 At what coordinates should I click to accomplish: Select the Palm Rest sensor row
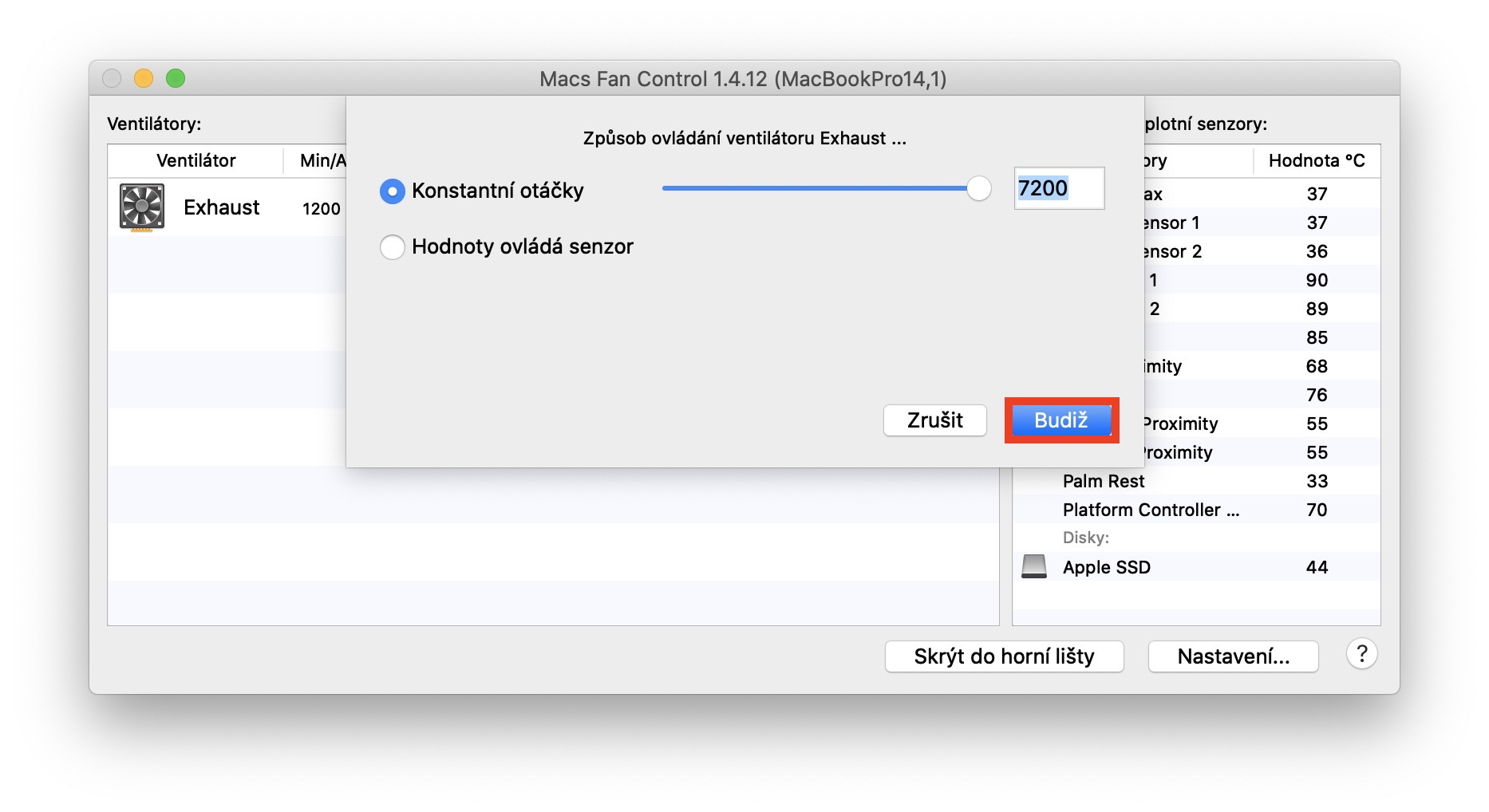[1104, 481]
